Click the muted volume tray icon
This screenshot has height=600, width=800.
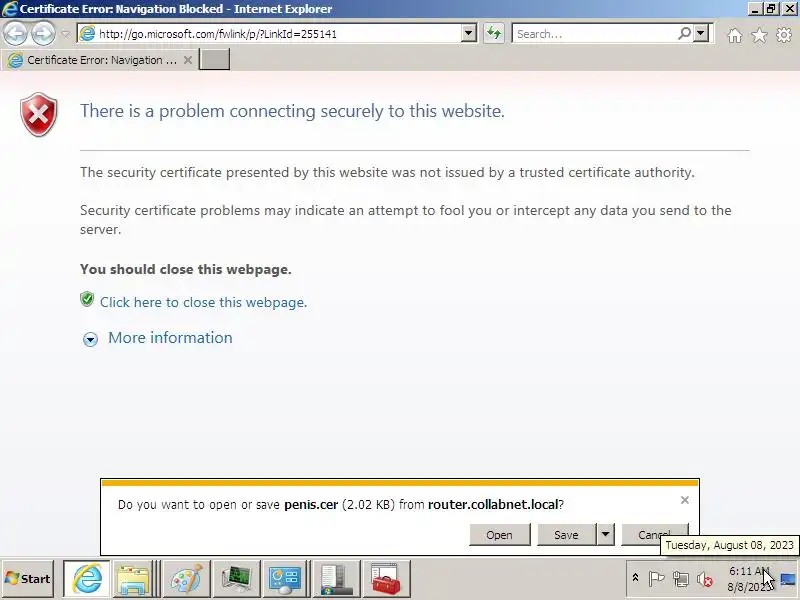(x=705, y=579)
